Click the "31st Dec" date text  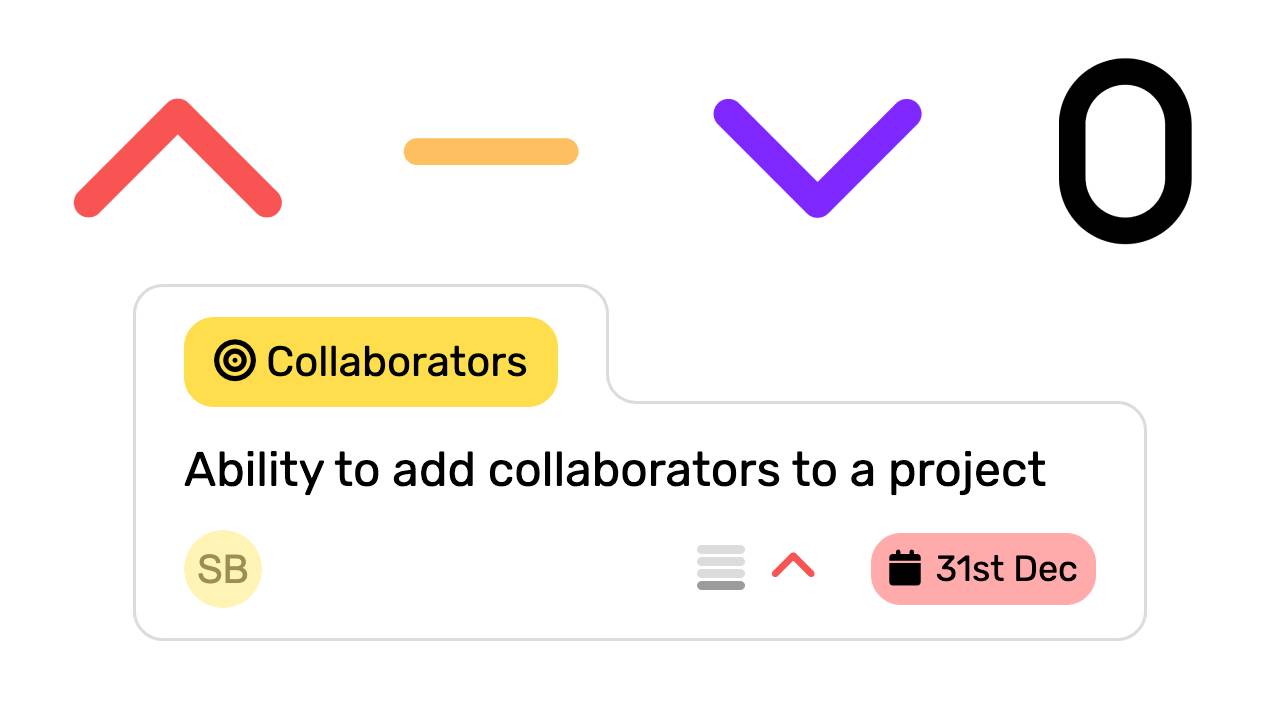click(1006, 569)
